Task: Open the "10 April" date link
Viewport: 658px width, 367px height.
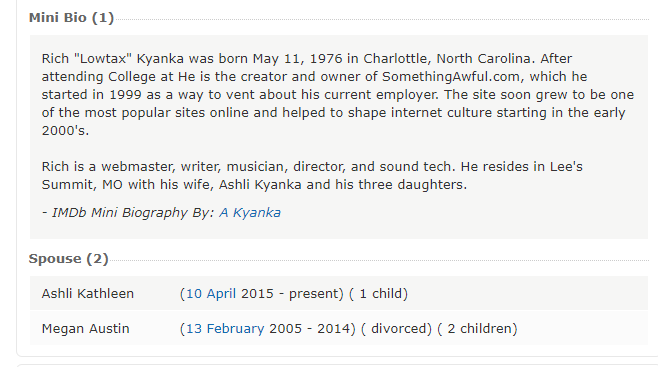Action: [211, 294]
